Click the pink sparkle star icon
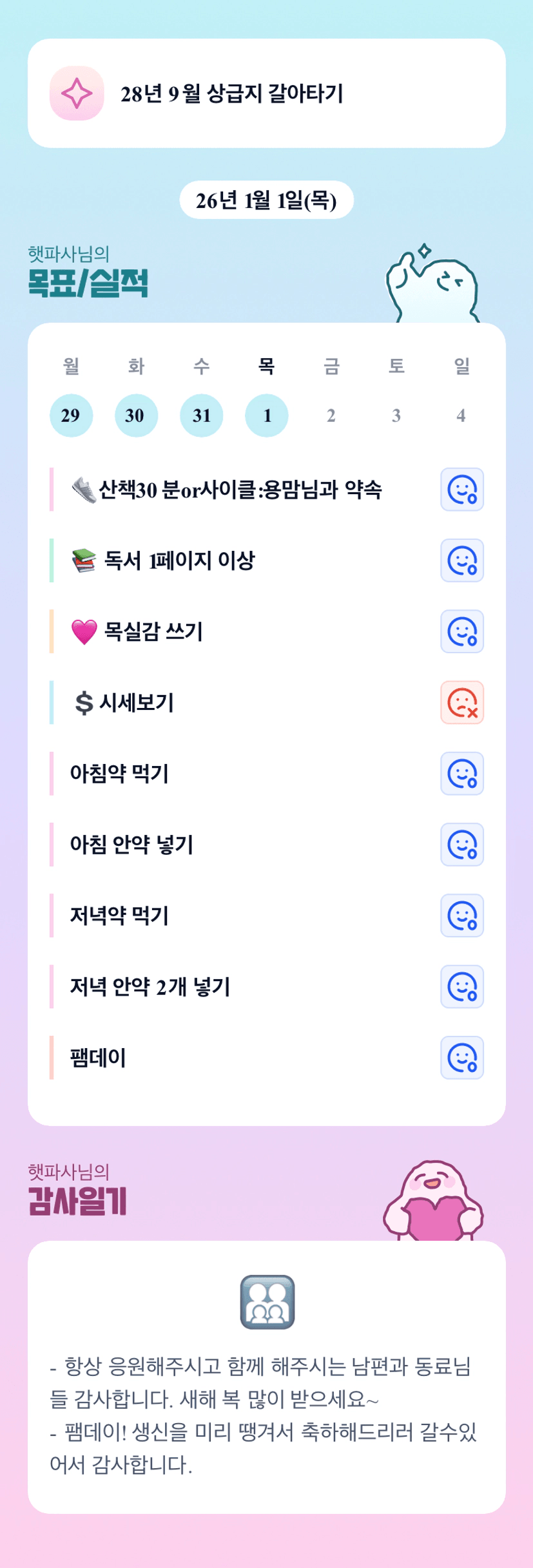The width and height of the screenshot is (533, 1568). pos(77,93)
